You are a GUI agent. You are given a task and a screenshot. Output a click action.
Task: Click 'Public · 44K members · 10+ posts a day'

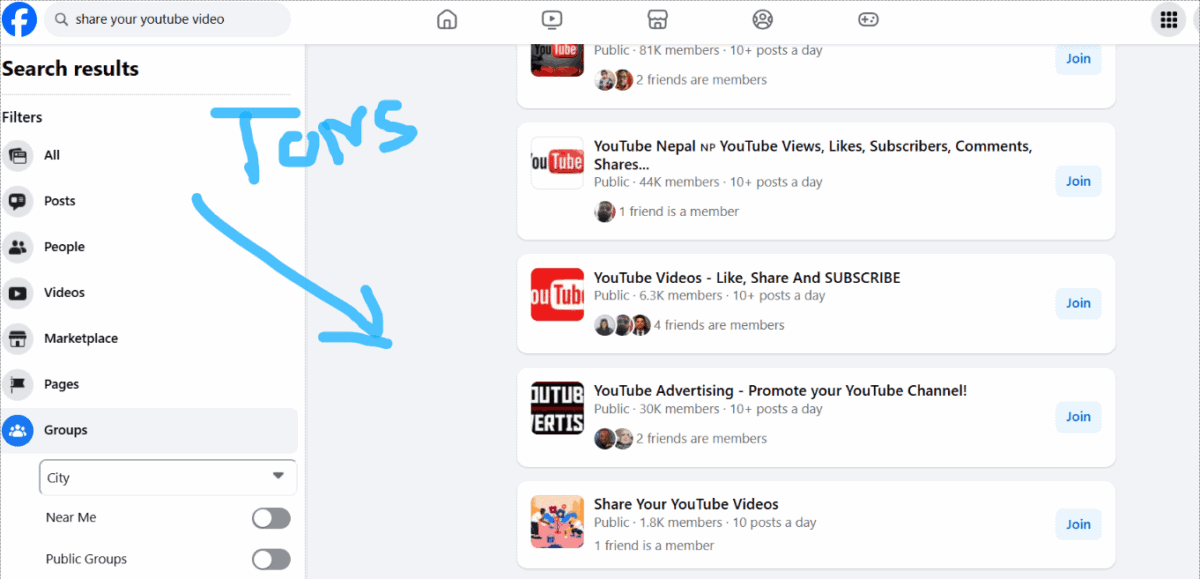(x=708, y=182)
